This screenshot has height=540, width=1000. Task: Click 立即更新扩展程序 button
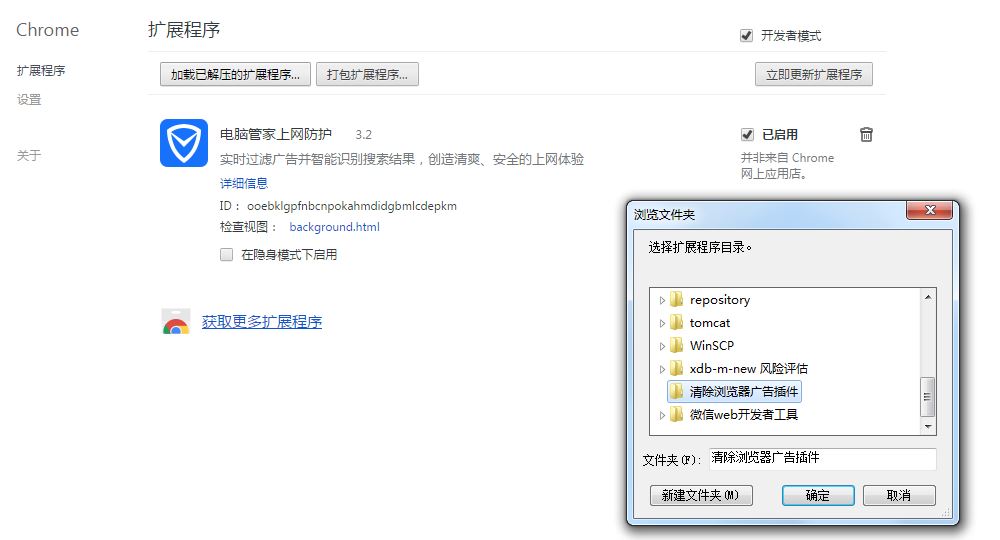pos(814,75)
